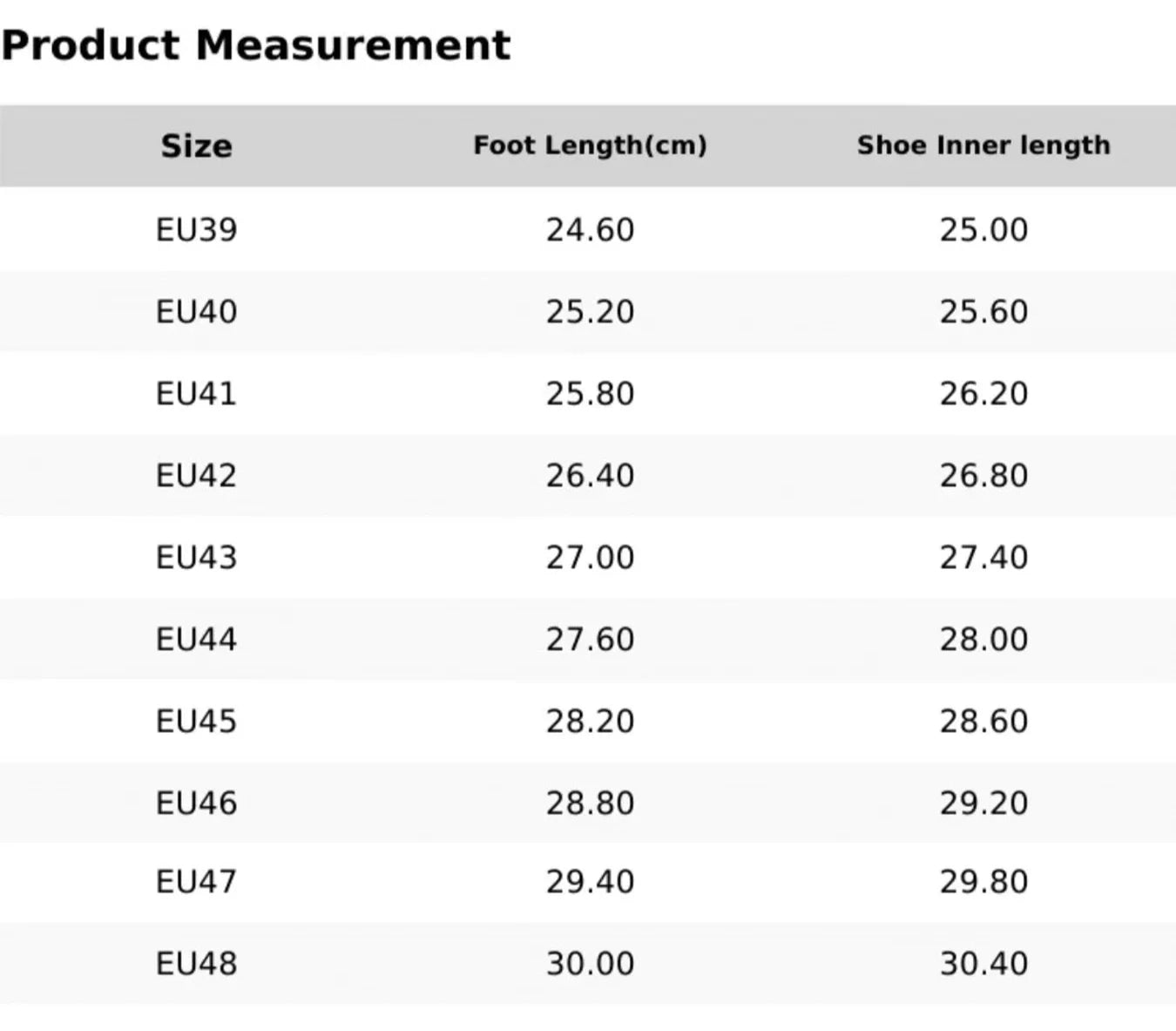Select the EU39 size cell
Screen dimensions: 1176x1031
196,229
